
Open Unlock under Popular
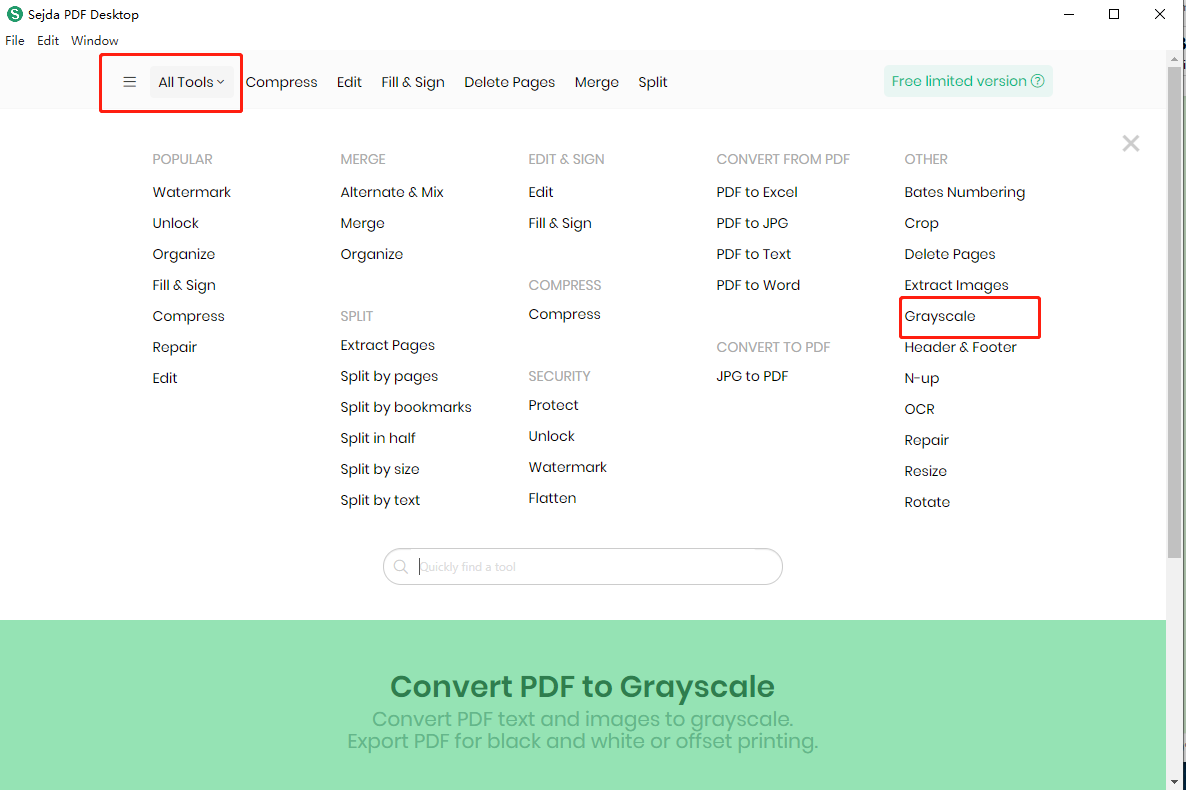[x=175, y=223]
